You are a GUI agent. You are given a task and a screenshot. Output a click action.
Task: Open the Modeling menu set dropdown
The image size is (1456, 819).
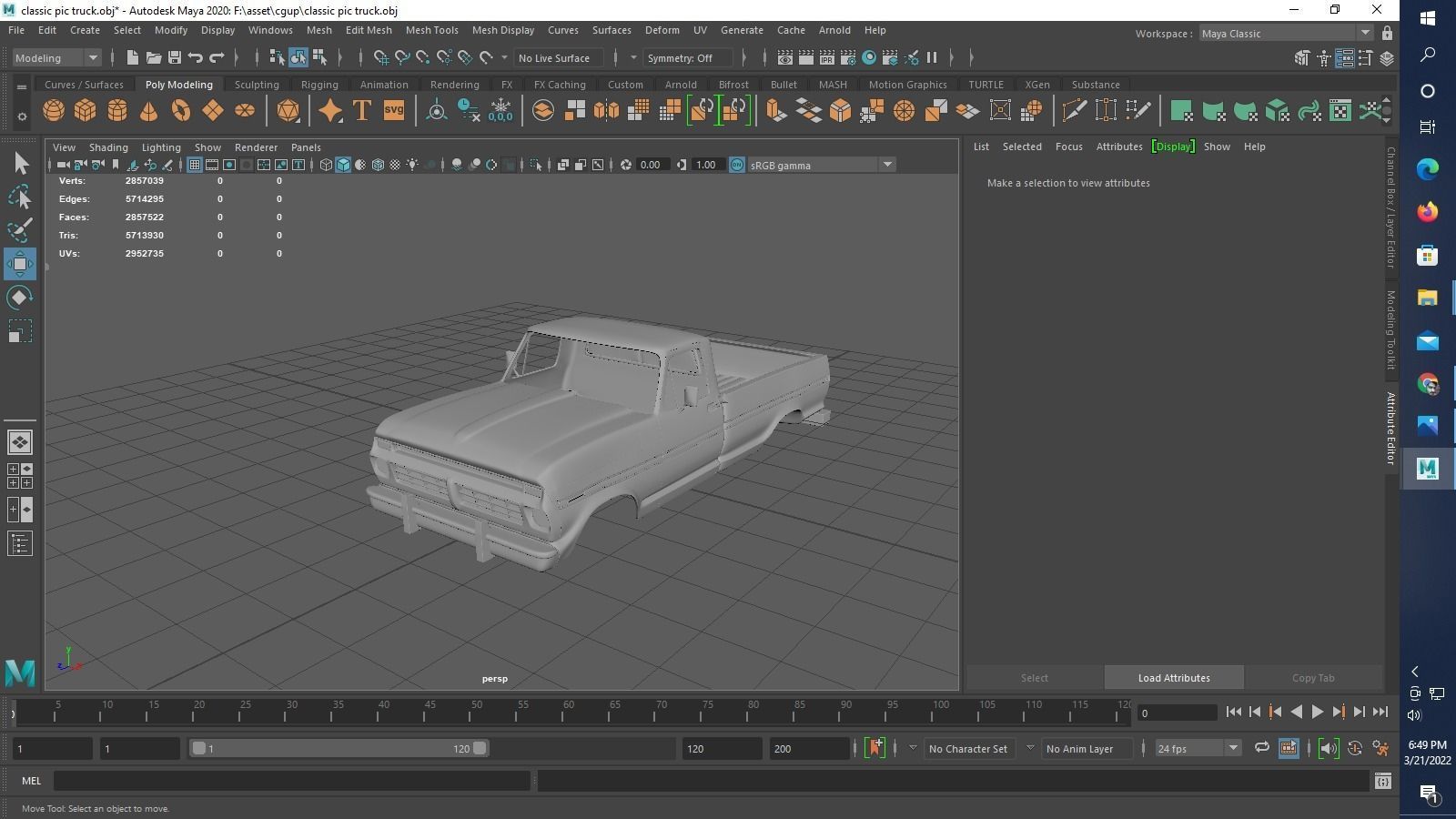[x=56, y=58]
